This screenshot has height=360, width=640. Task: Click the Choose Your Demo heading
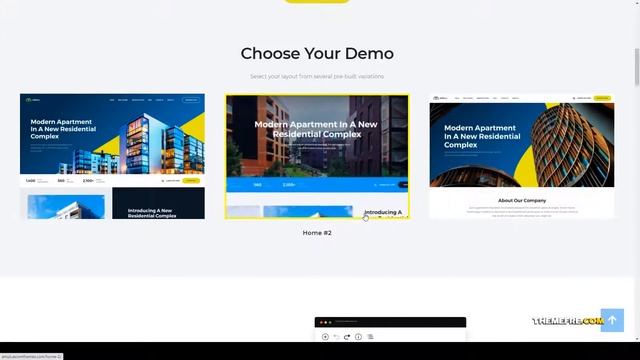tap(317, 53)
